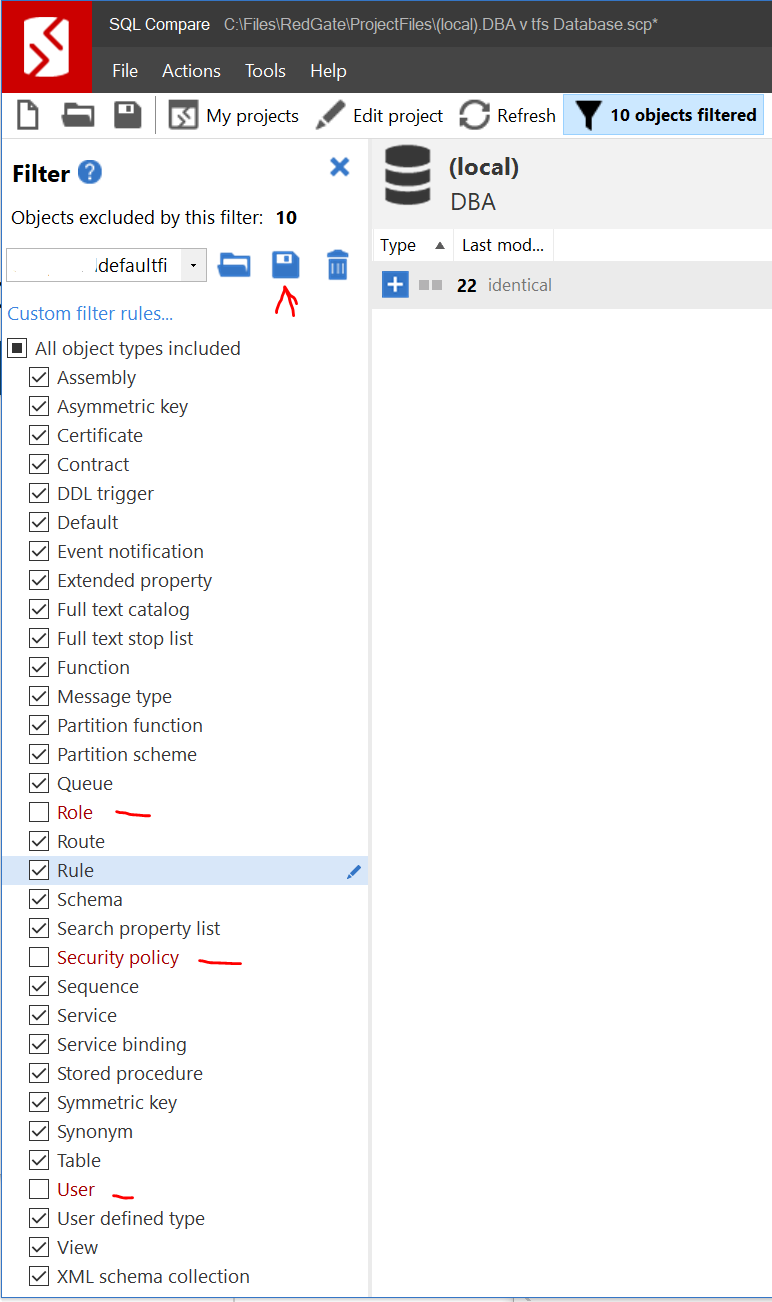This screenshot has height=1302, width=772.
Task: Open Filter help question mark icon
Action: click(x=90, y=172)
